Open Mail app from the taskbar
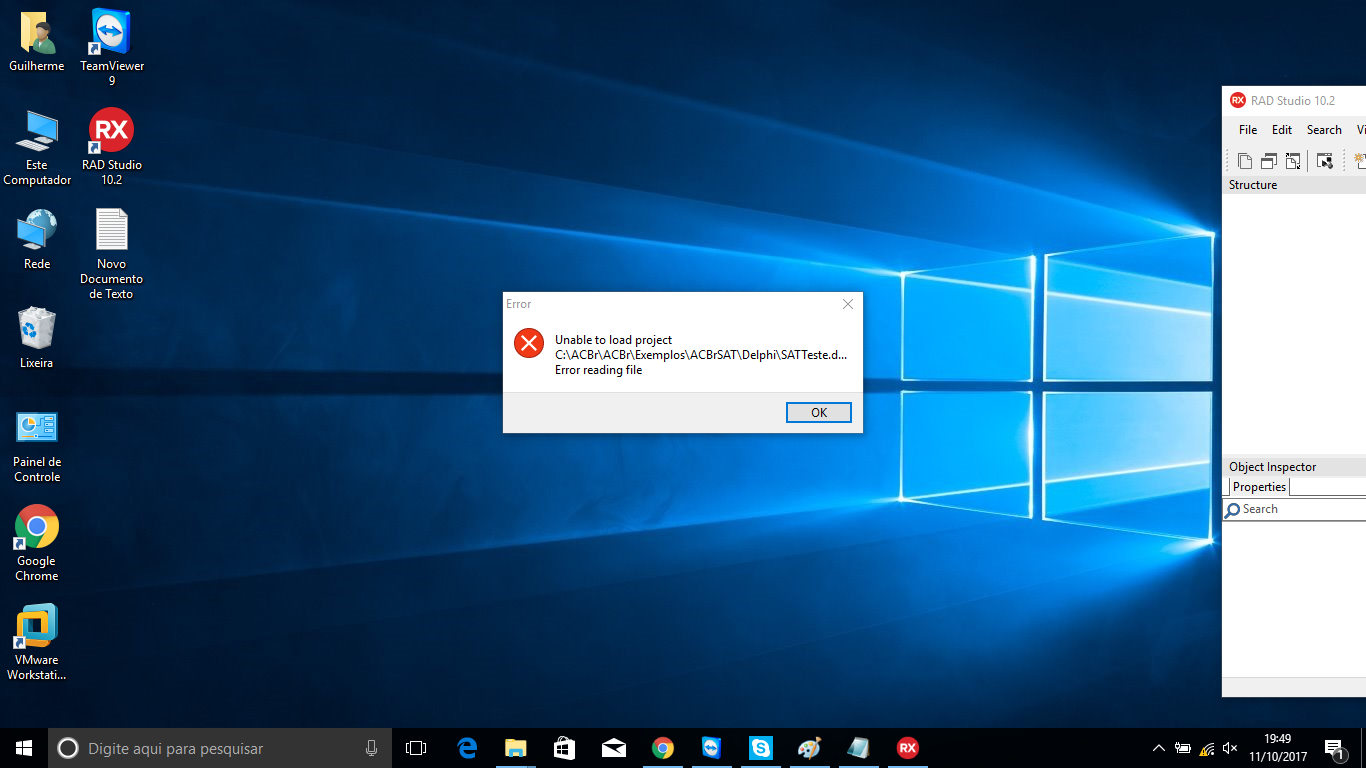Screen dimensions: 1366x768 click(x=614, y=748)
